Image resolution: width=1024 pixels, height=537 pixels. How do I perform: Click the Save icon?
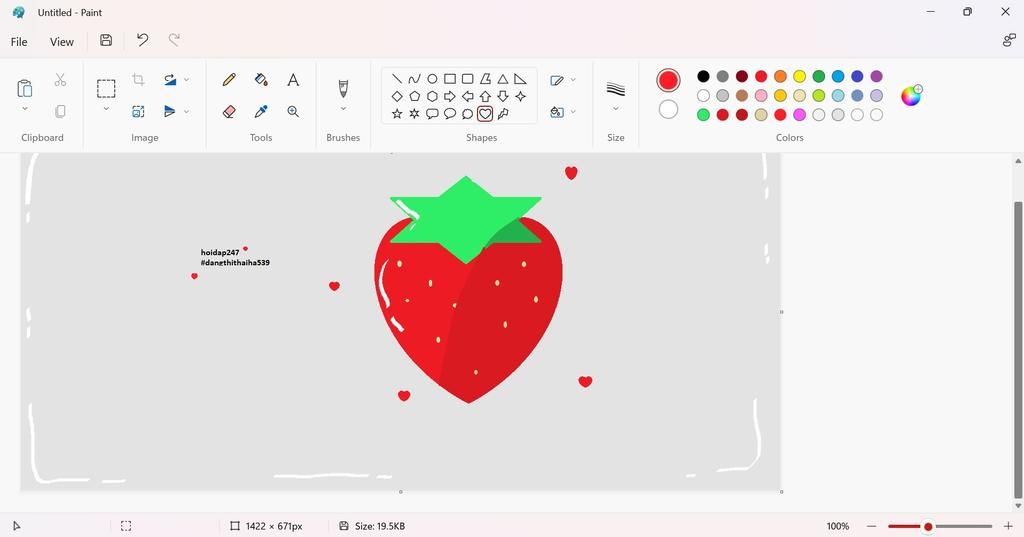[x=106, y=41]
